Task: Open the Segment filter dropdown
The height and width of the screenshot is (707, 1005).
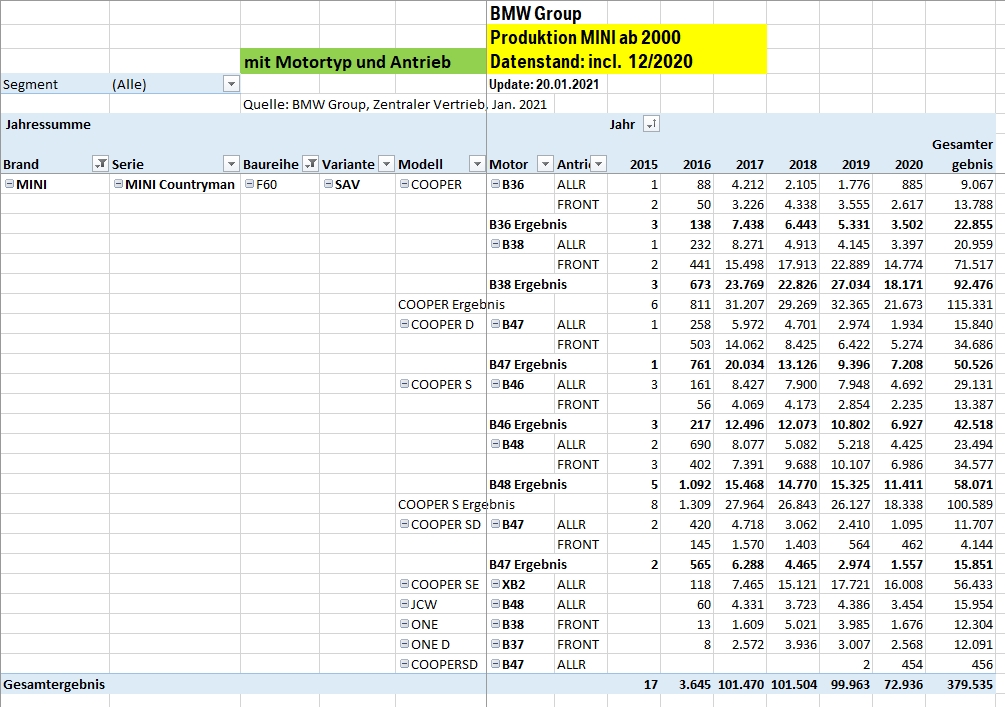Action: [x=230, y=85]
